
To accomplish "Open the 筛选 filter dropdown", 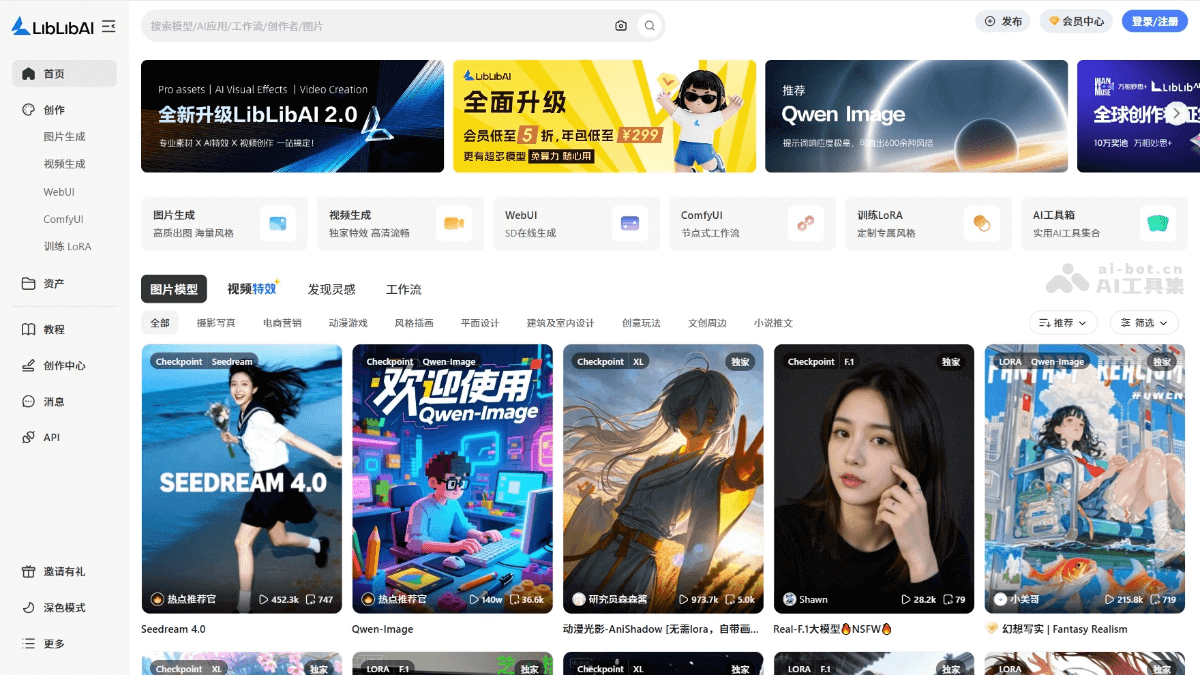I will (x=1144, y=322).
